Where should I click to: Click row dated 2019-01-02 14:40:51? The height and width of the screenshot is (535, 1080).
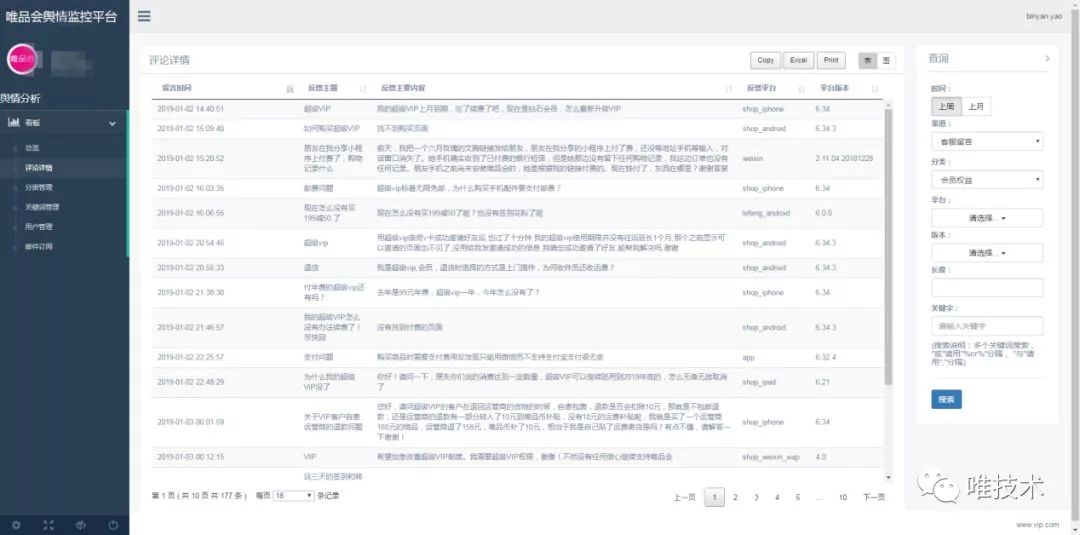click(x=517, y=109)
